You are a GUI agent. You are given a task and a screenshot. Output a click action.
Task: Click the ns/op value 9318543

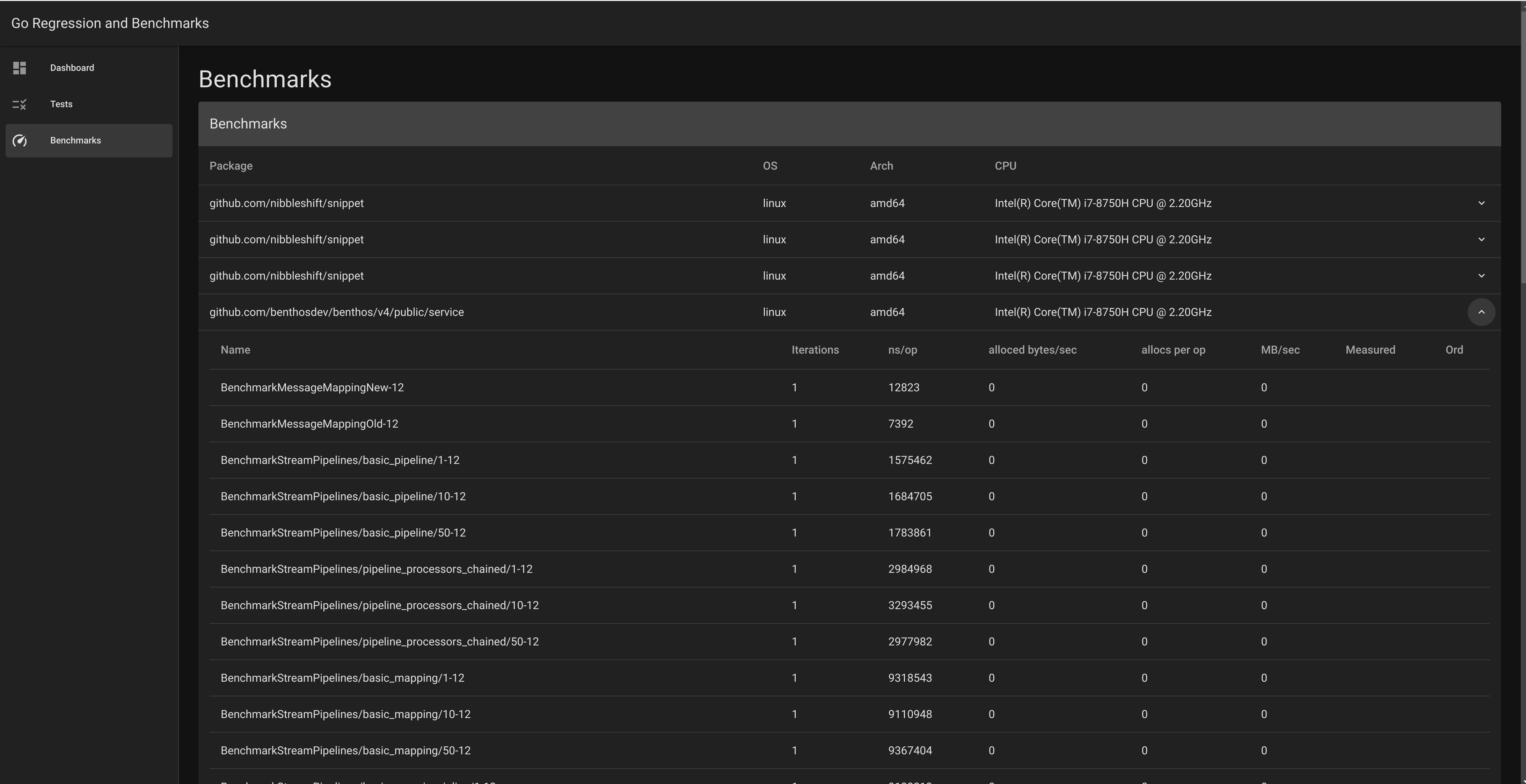[x=910, y=678]
